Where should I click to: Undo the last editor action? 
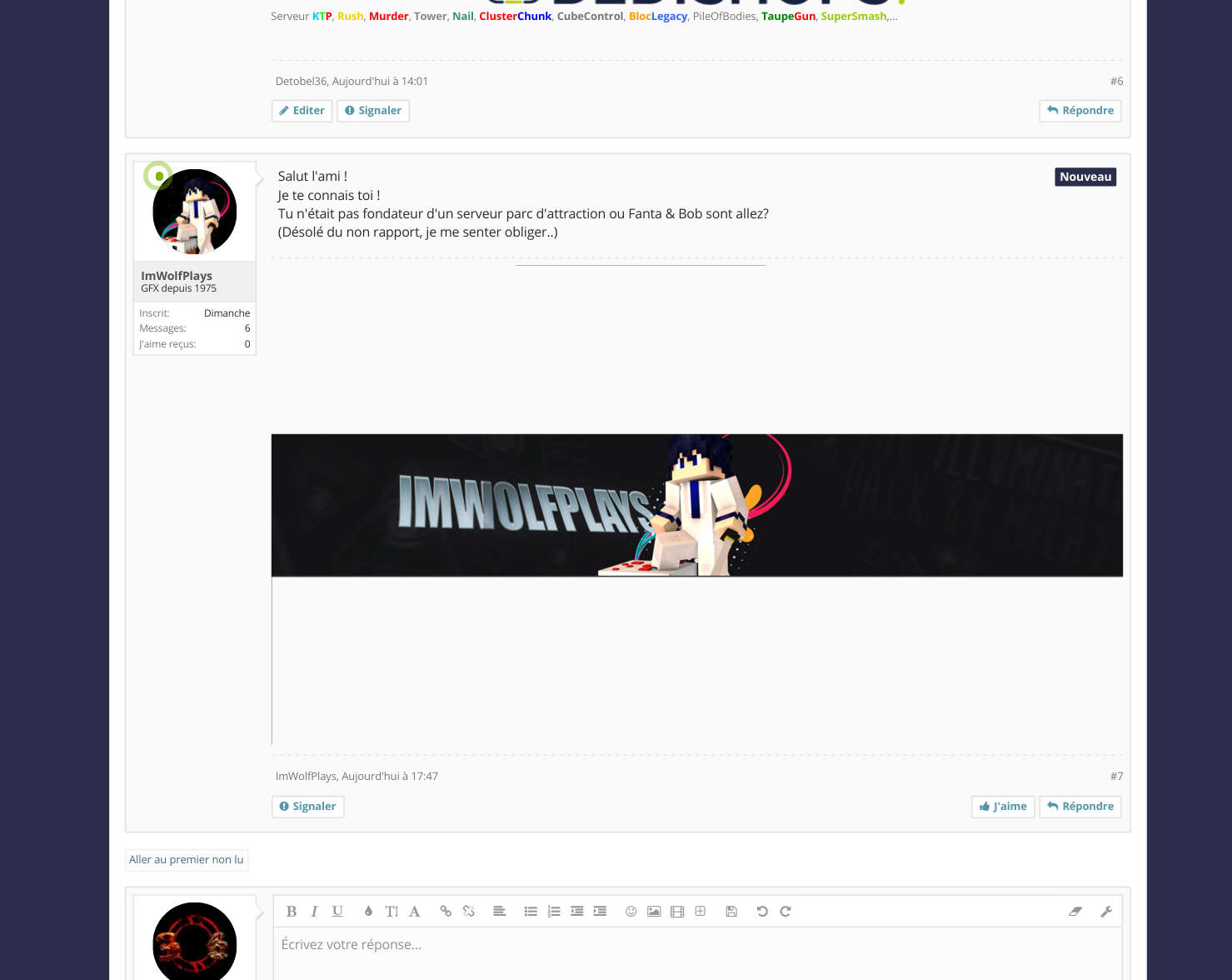762,912
